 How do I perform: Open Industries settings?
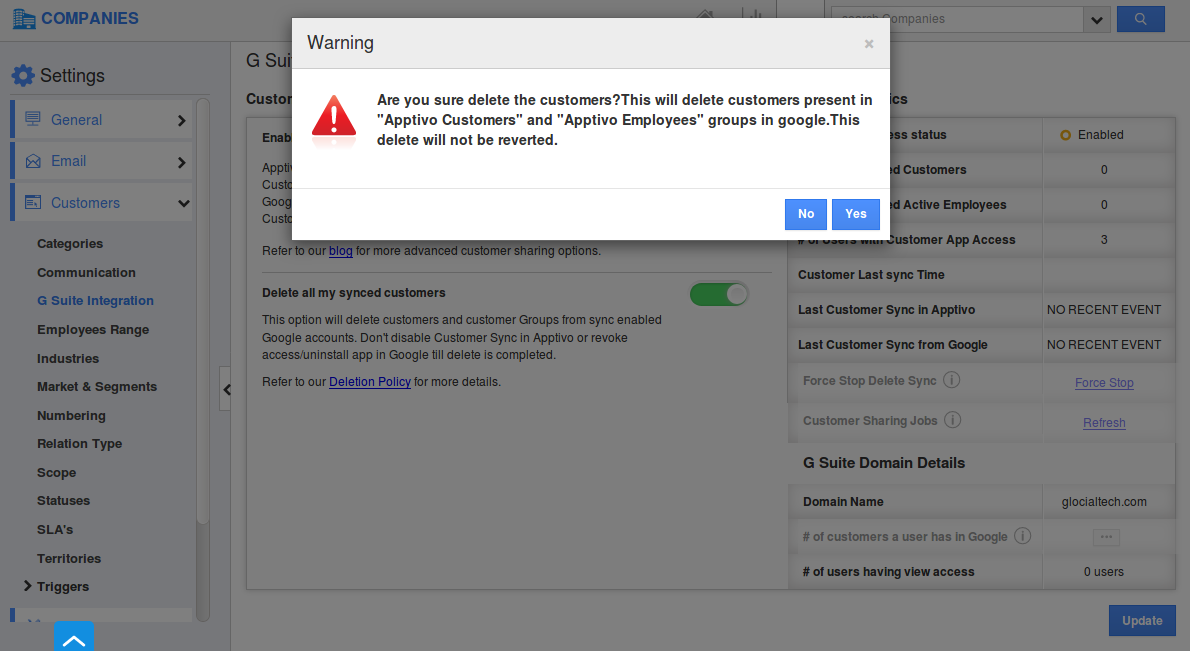coord(68,358)
